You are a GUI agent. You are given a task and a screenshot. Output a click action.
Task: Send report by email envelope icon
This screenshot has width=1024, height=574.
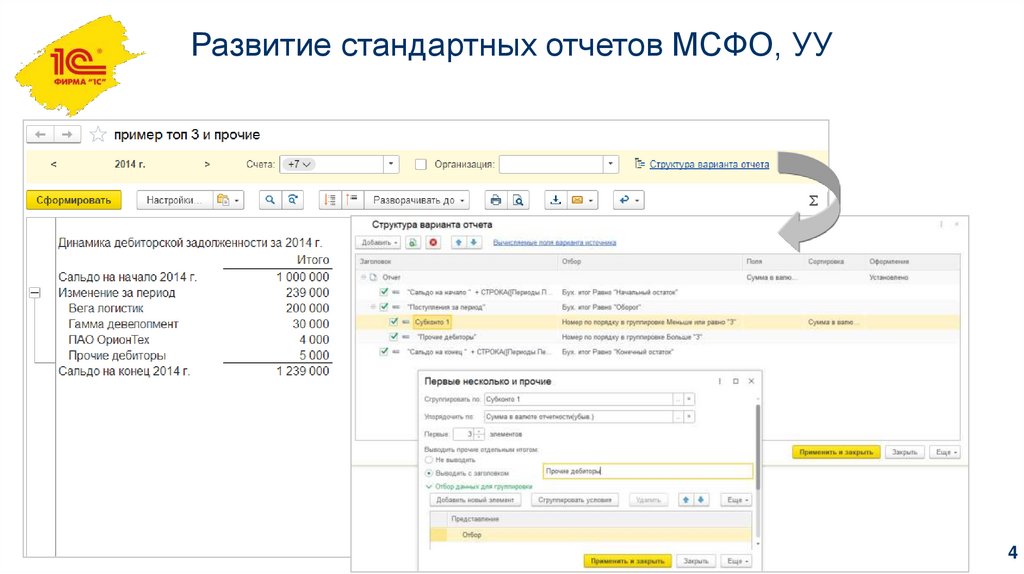pos(582,200)
